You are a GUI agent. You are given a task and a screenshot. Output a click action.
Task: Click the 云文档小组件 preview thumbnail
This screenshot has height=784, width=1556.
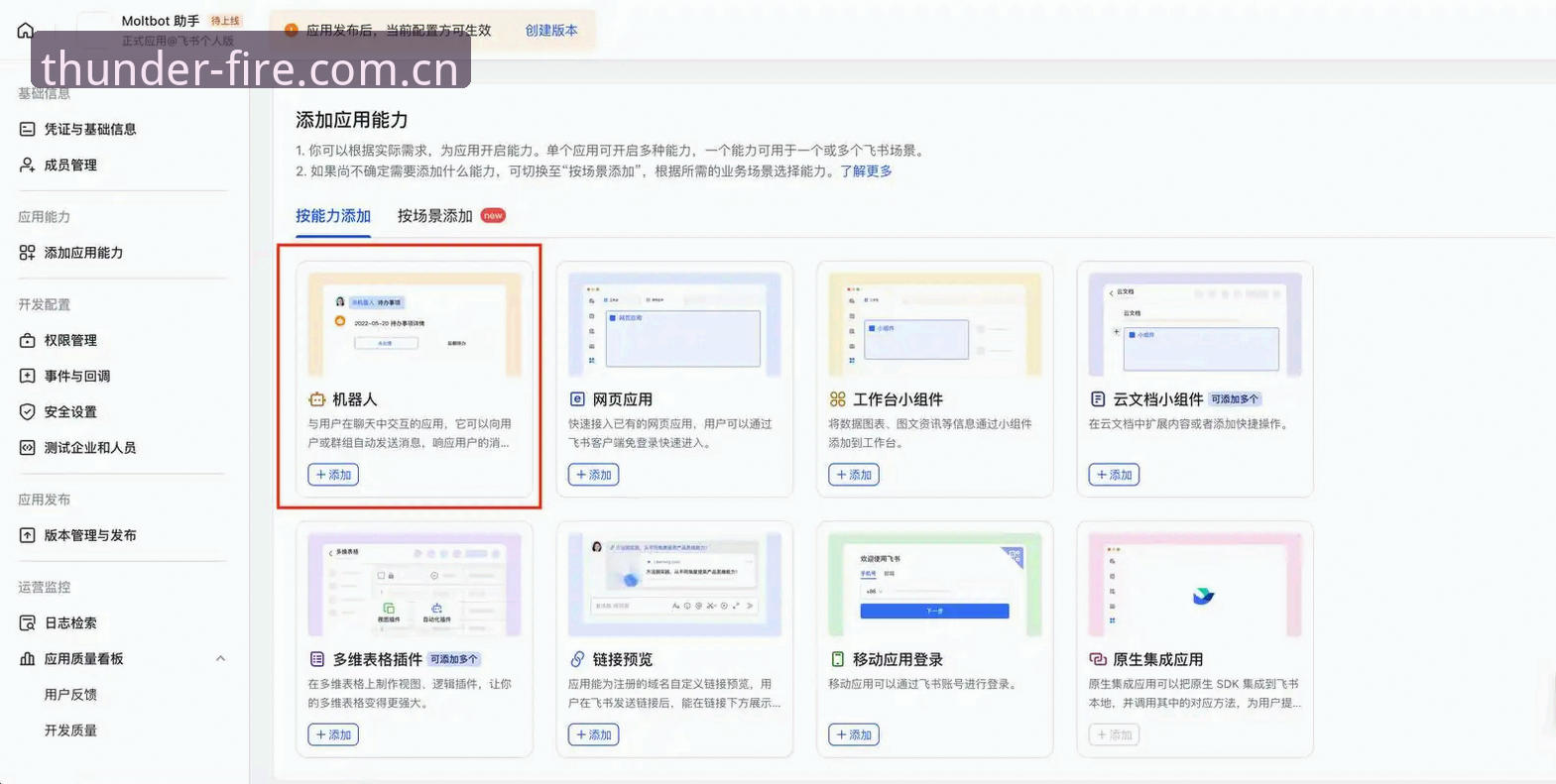pyautogui.click(x=1195, y=325)
